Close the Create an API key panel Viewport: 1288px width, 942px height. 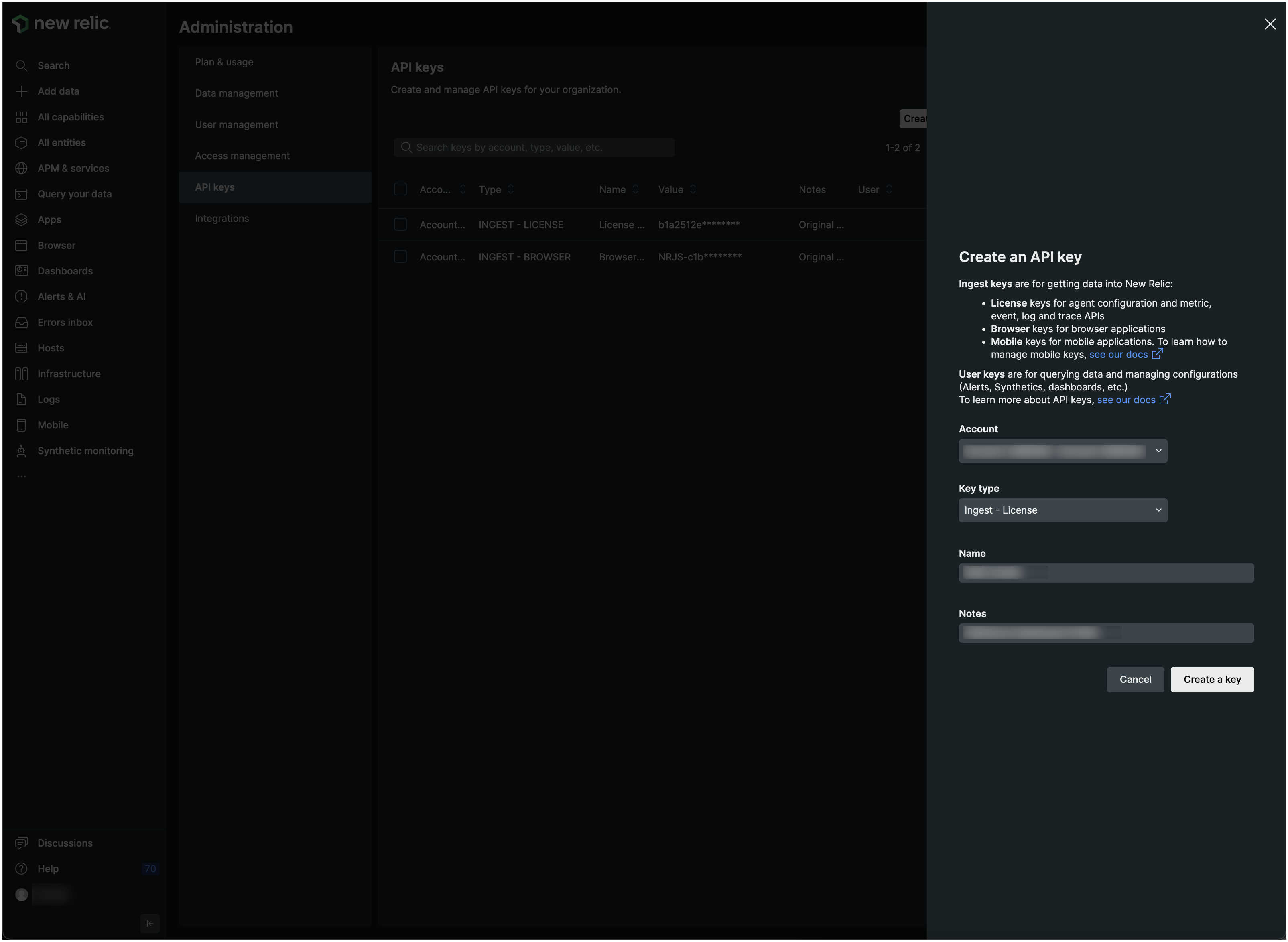point(1270,24)
